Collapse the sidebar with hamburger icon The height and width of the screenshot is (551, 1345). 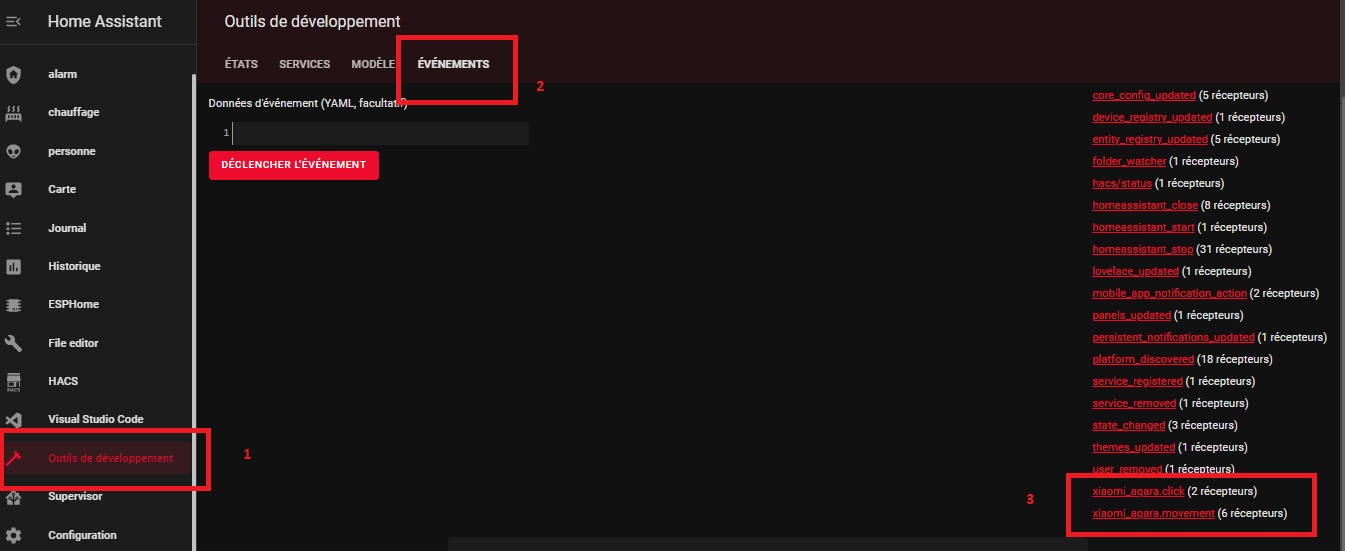click(14, 22)
